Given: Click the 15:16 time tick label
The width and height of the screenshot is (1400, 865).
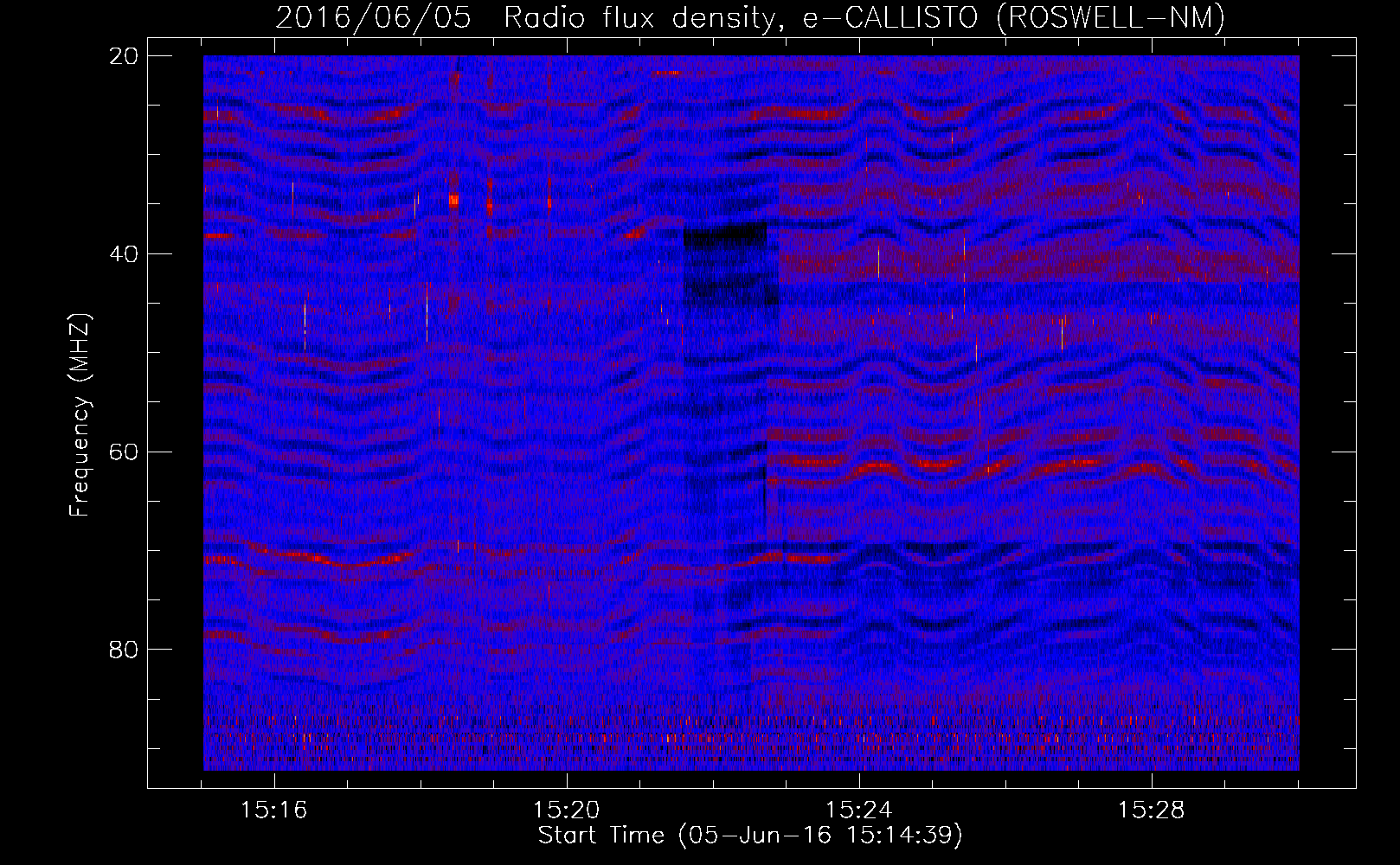Looking at the screenshot, I should tap(274, 811).
